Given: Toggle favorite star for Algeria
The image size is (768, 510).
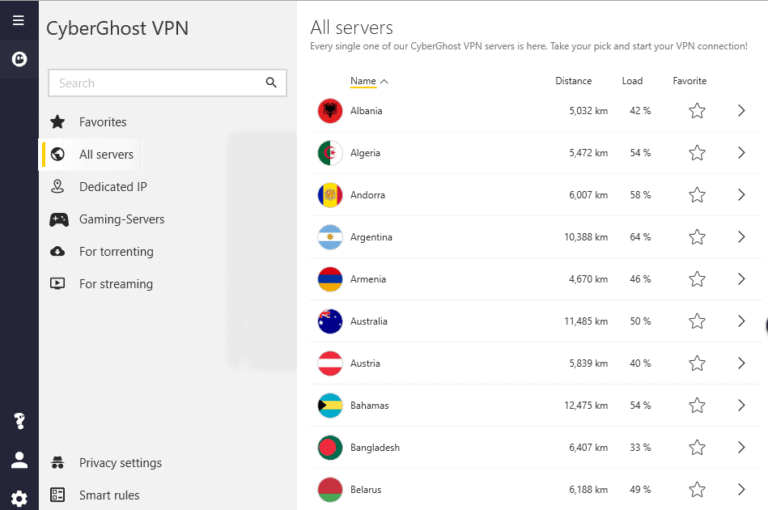Looking at the screenshot, I should tap(697, 153).
